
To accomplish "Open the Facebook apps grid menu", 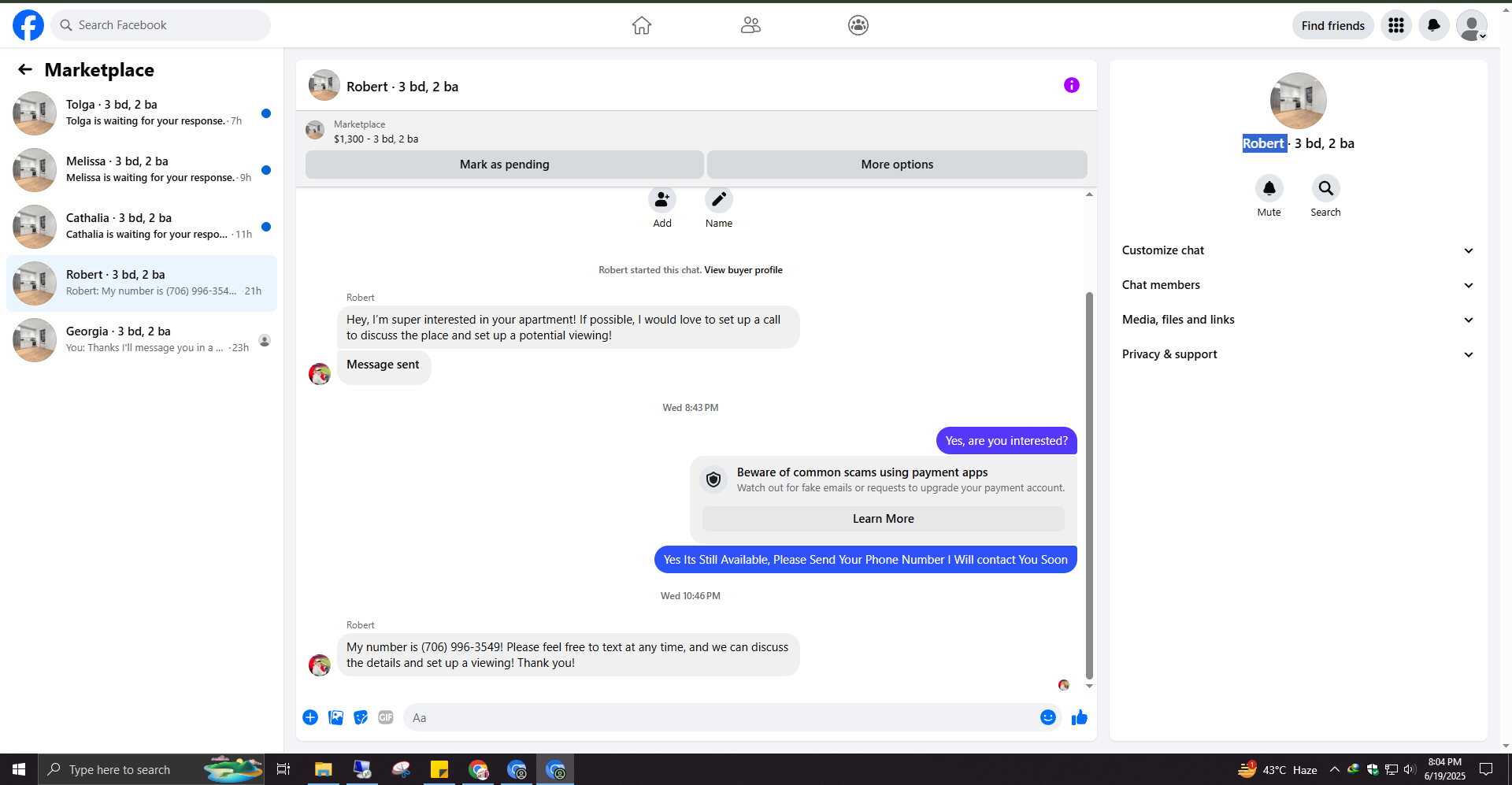I will coord(1396,25).
